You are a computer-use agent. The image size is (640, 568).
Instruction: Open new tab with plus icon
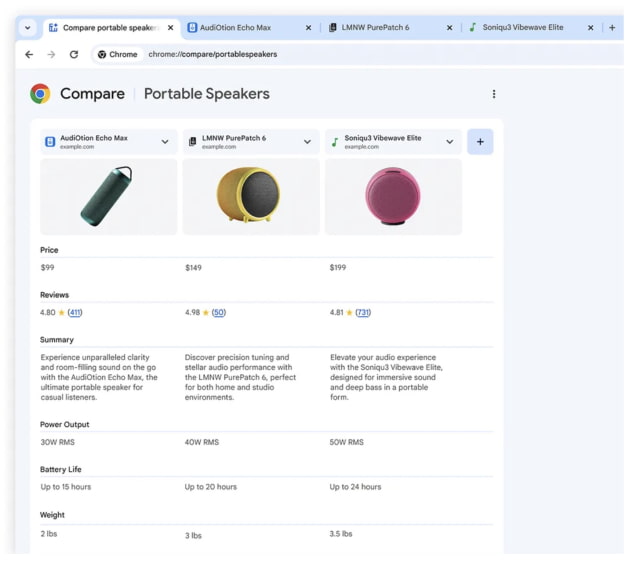tap(612, 27)
